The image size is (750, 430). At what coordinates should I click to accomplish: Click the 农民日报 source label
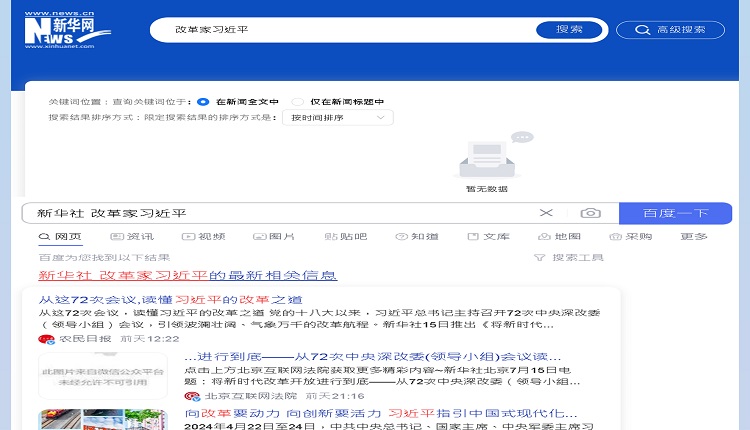tap(85, 339)
